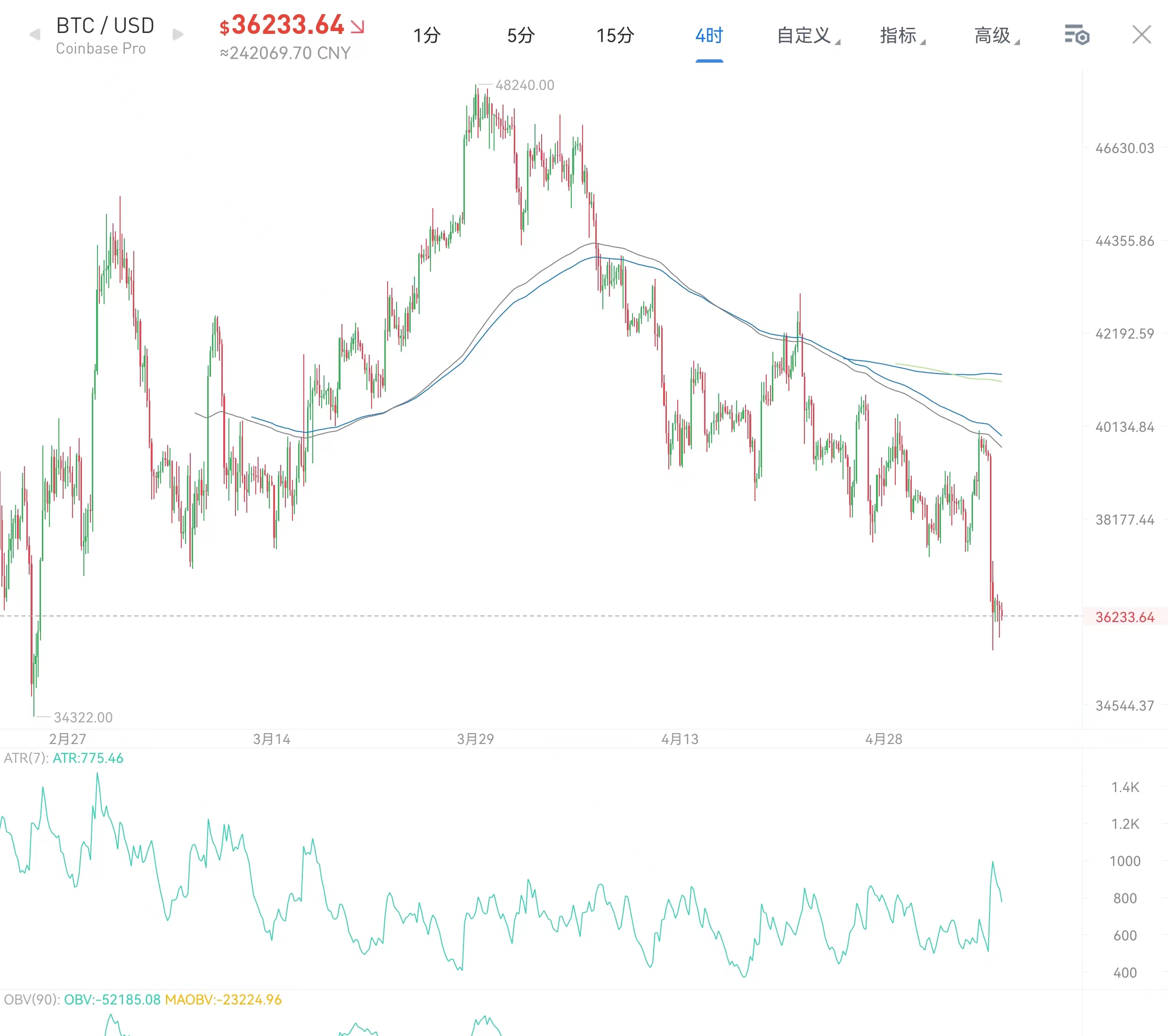This screenshot has height=1036, width=1168.
Task: Select the 4时 interval tab
Action: (x=709, y=35)
